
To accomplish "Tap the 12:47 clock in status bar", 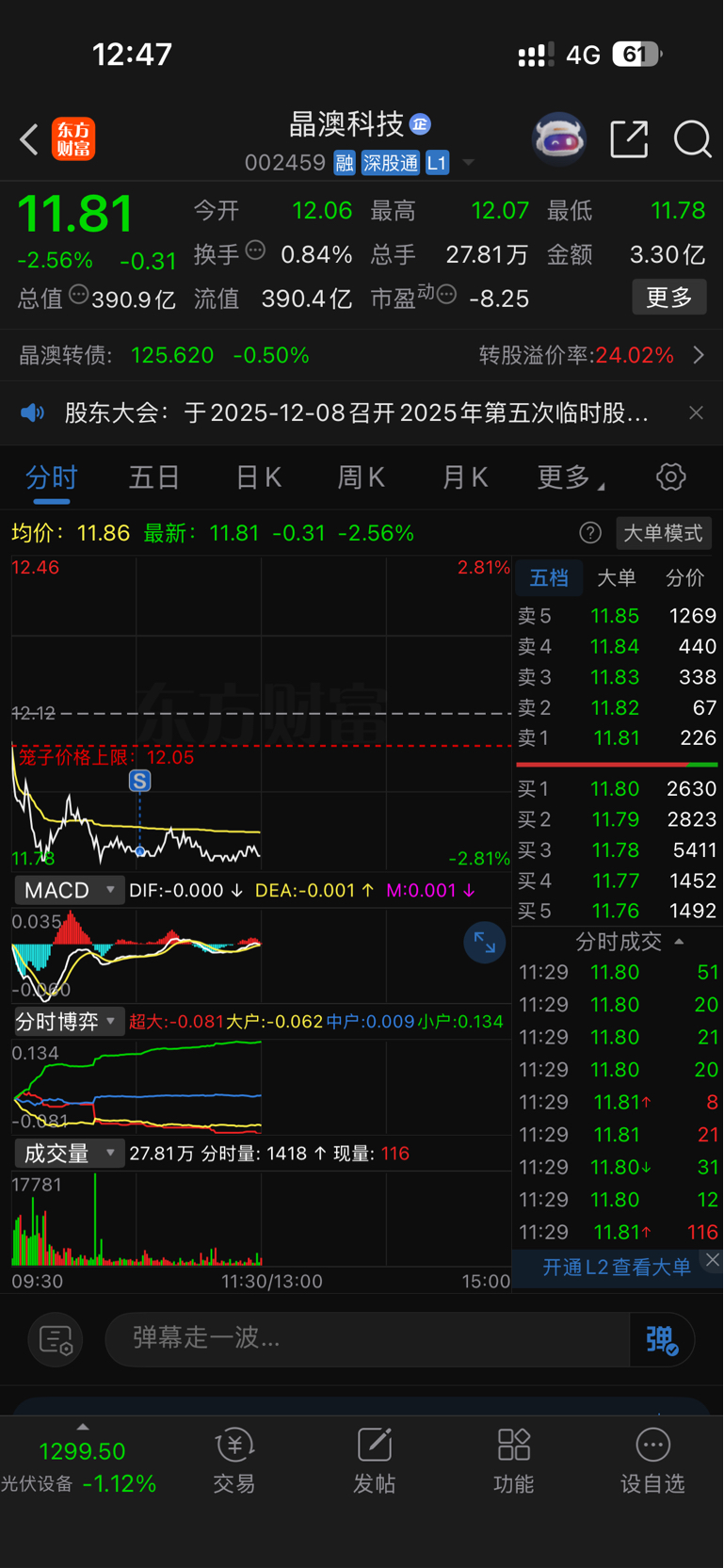I will 132,55.
